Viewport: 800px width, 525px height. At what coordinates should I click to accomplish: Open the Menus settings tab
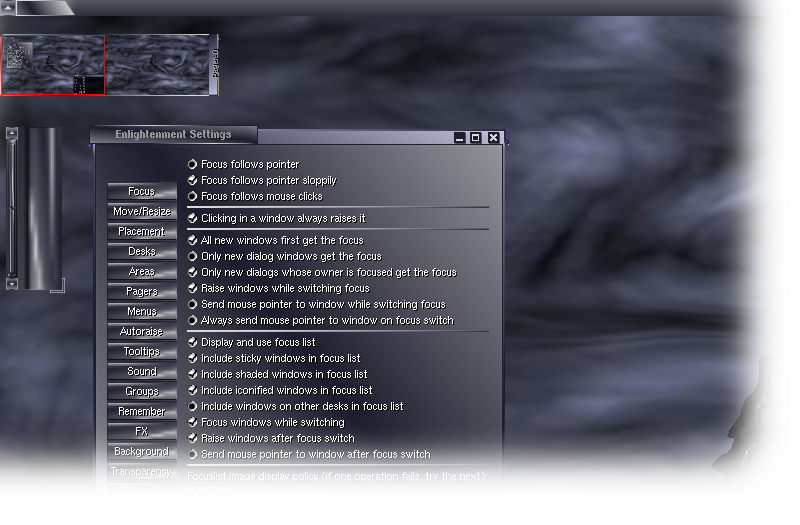click(142, 311)
